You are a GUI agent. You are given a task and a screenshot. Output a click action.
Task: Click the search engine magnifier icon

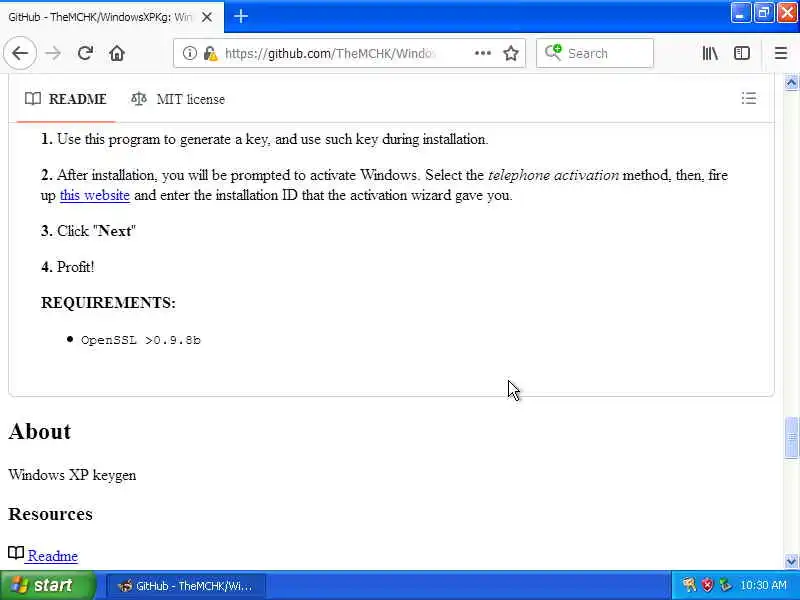(553, 53)
